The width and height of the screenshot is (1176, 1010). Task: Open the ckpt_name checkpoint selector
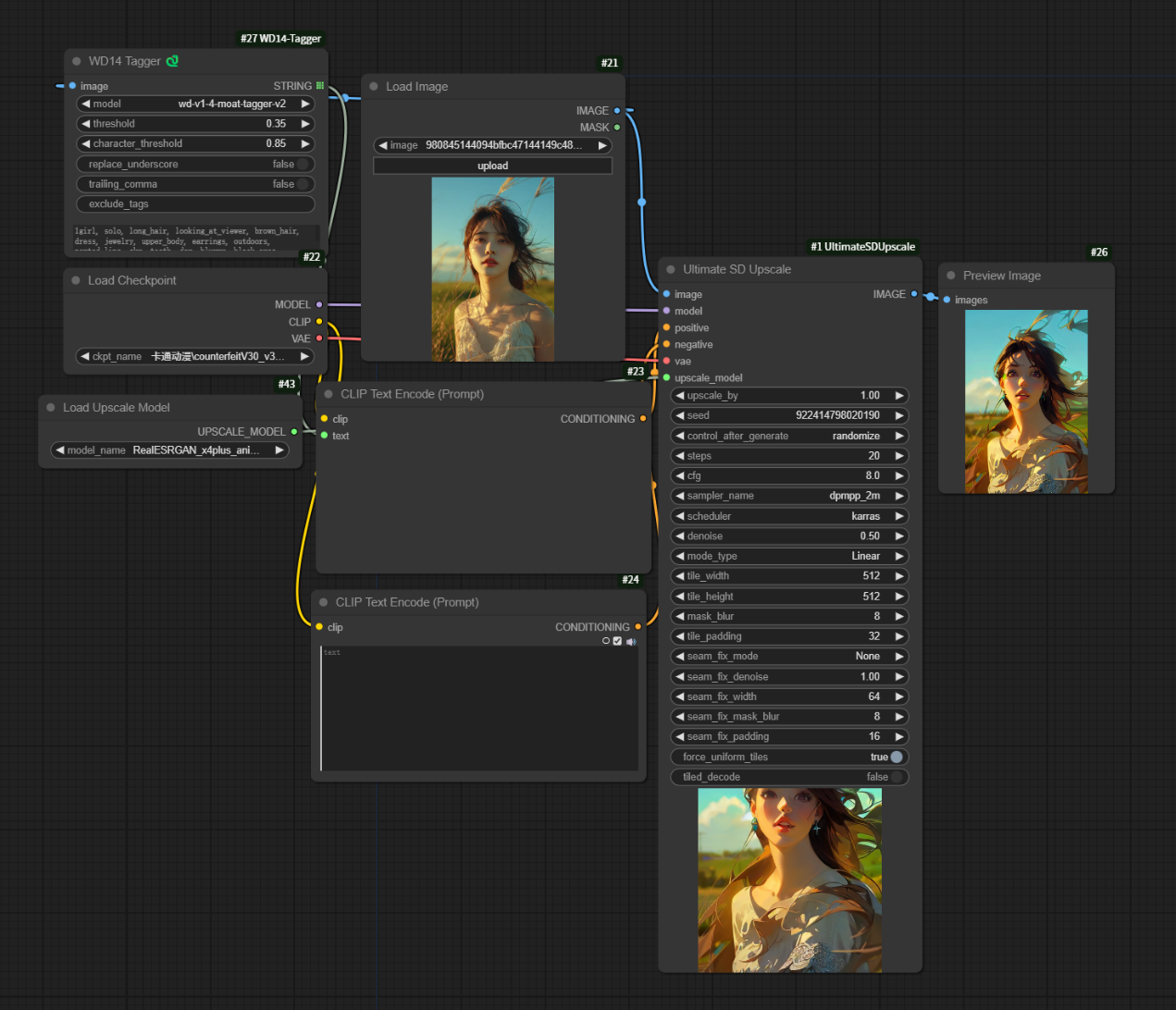point(195,357)
